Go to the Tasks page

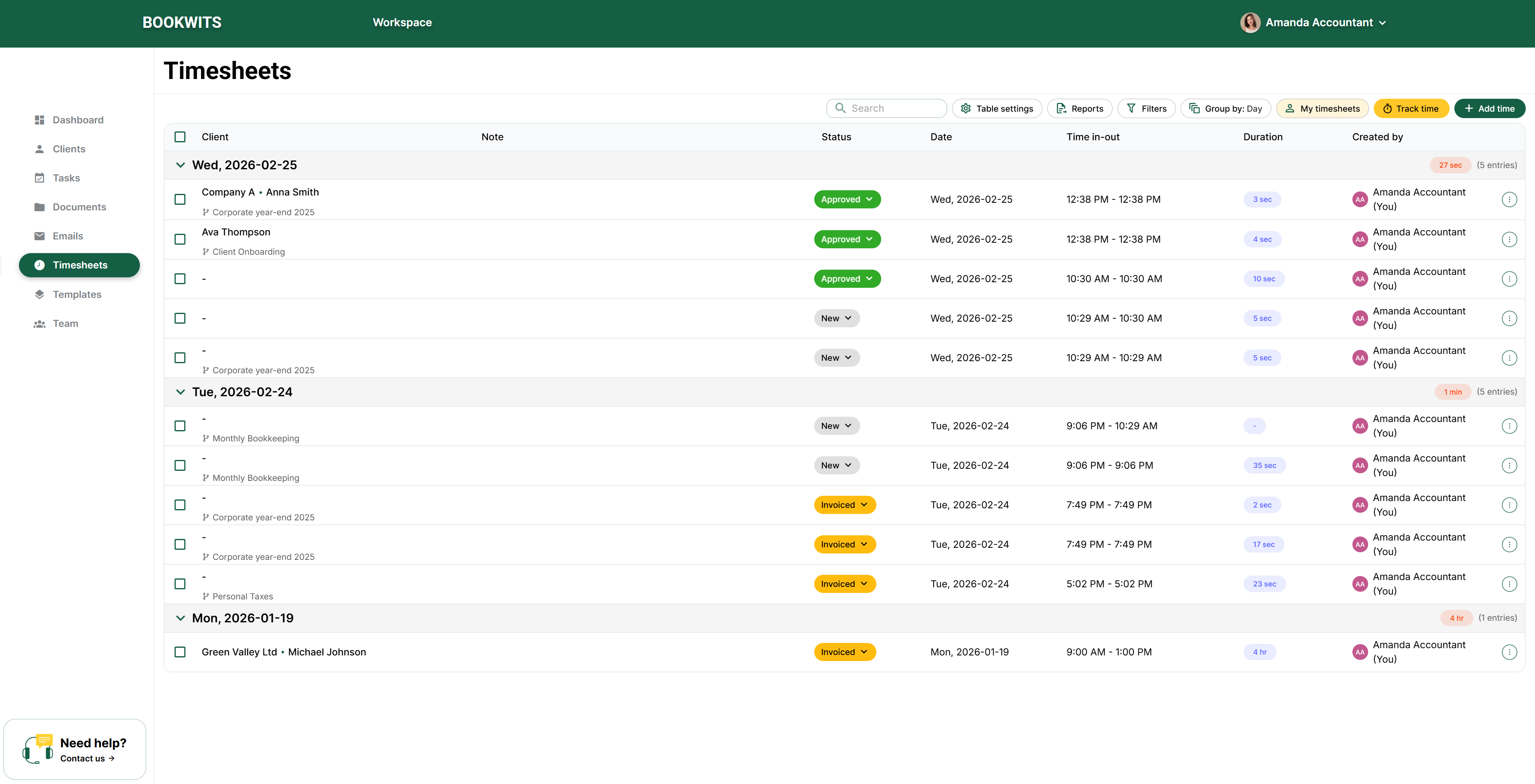(66, 178)
